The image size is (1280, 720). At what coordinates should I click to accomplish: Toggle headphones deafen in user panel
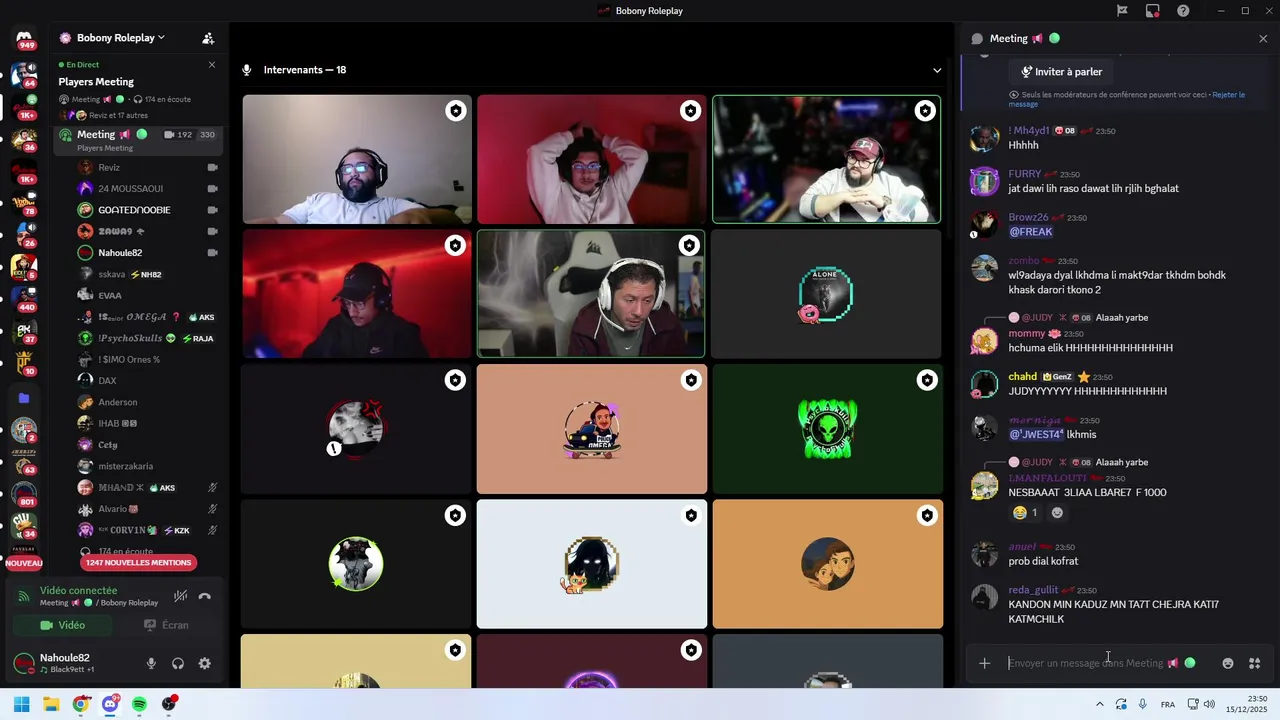point(178,663)
